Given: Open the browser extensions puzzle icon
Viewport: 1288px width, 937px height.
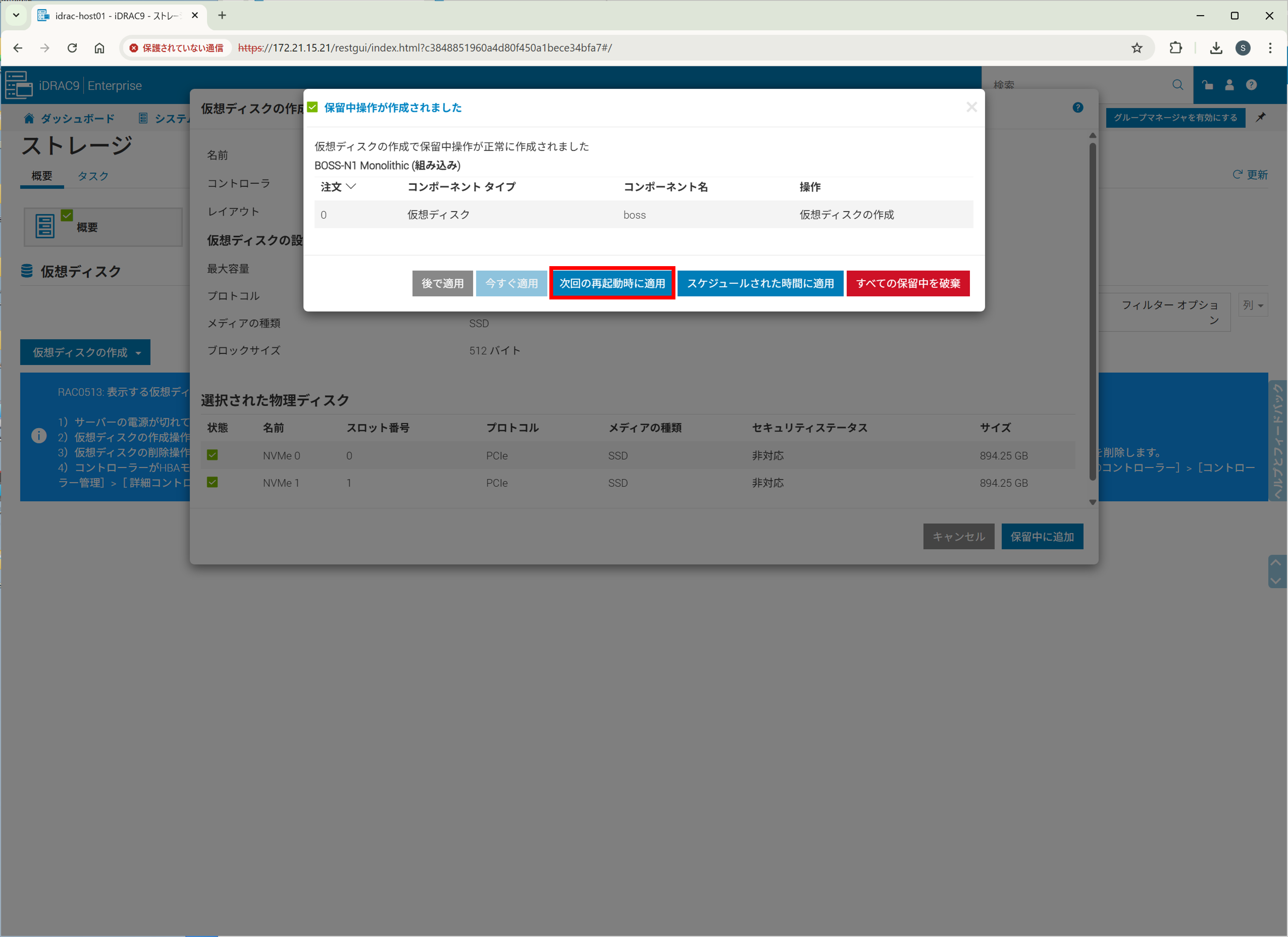Looking at the screenshot, I should tap(1176, 48).
